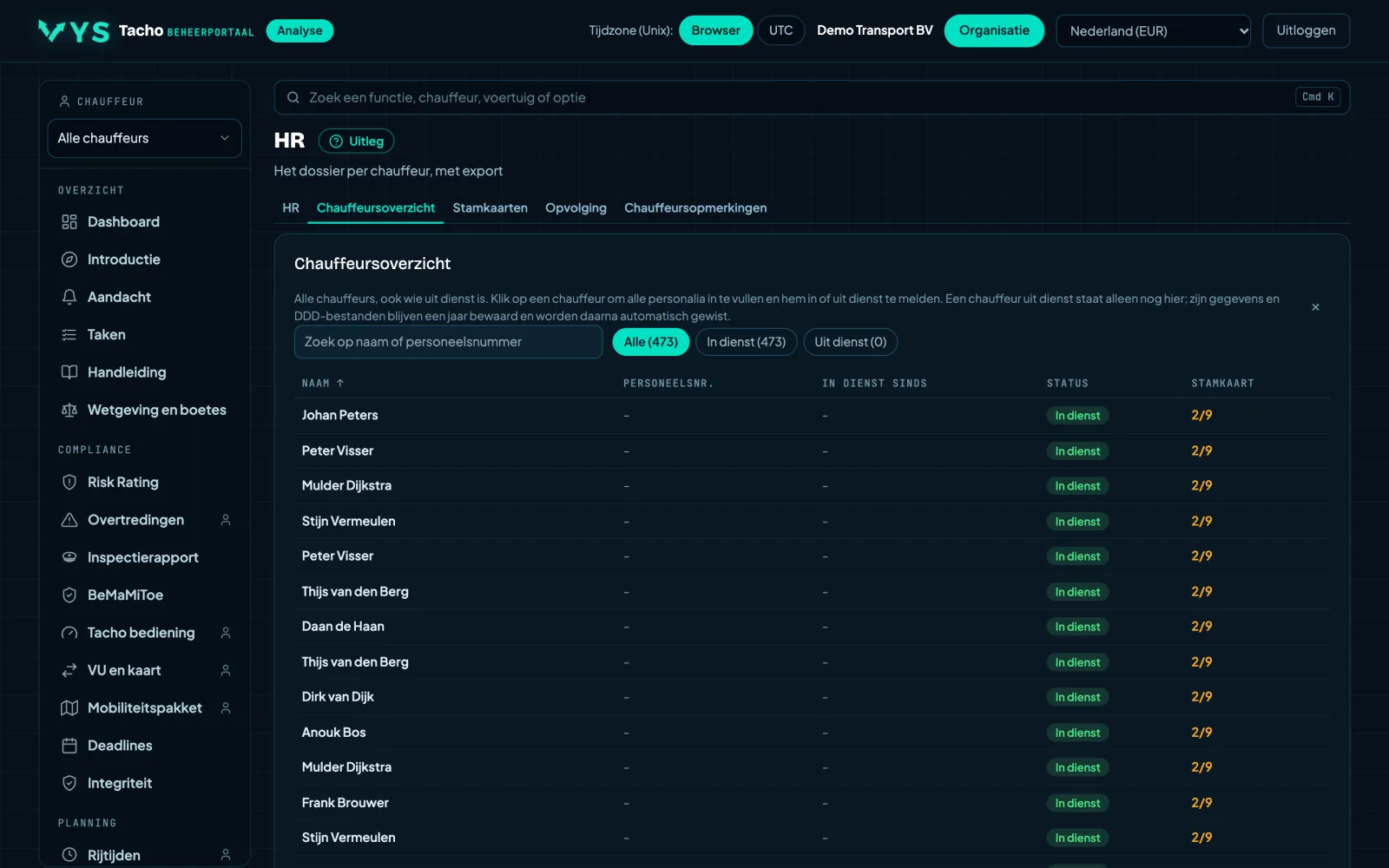Image resolution: width=1389 pixels, height=868 pixels.
Task: Switch to the Opvolging tab
Action: pos(576,208)
